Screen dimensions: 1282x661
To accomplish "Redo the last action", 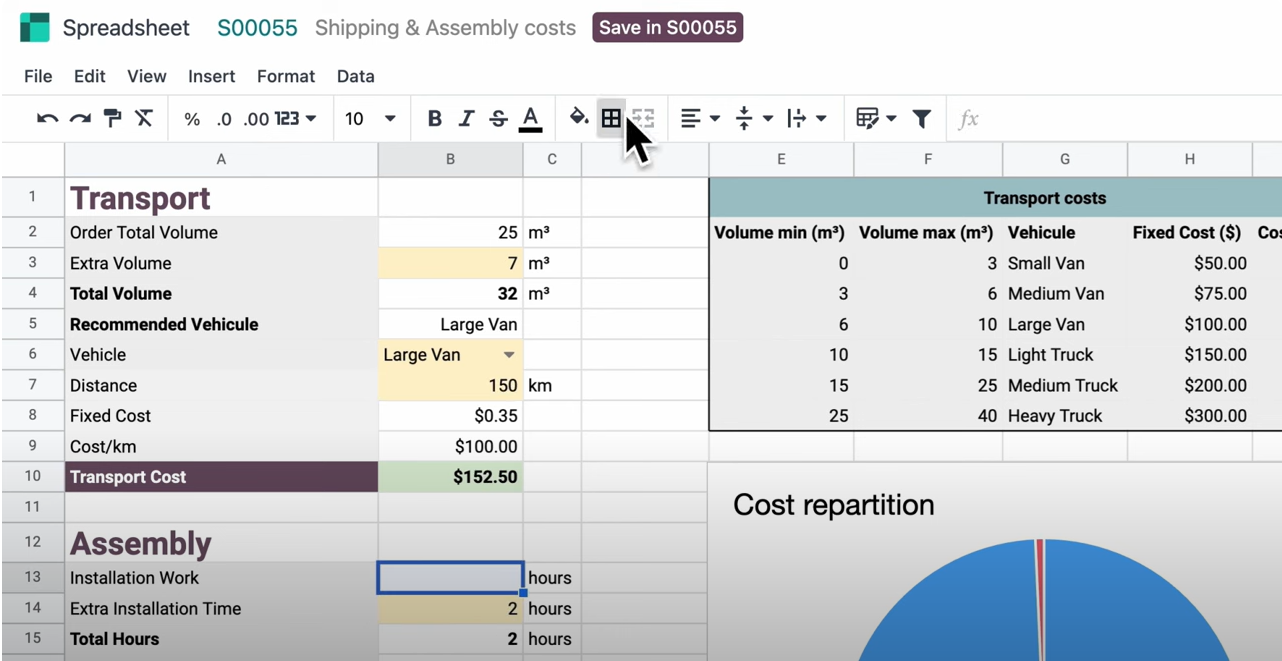I will [80, 118].
